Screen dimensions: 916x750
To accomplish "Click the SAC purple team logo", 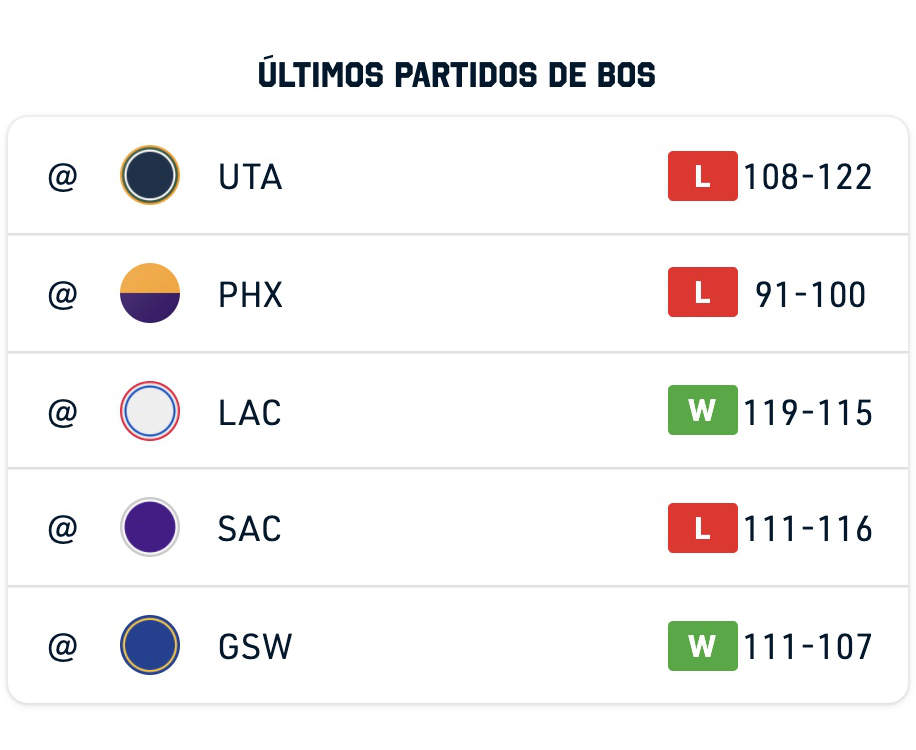I will click(150, 527).
